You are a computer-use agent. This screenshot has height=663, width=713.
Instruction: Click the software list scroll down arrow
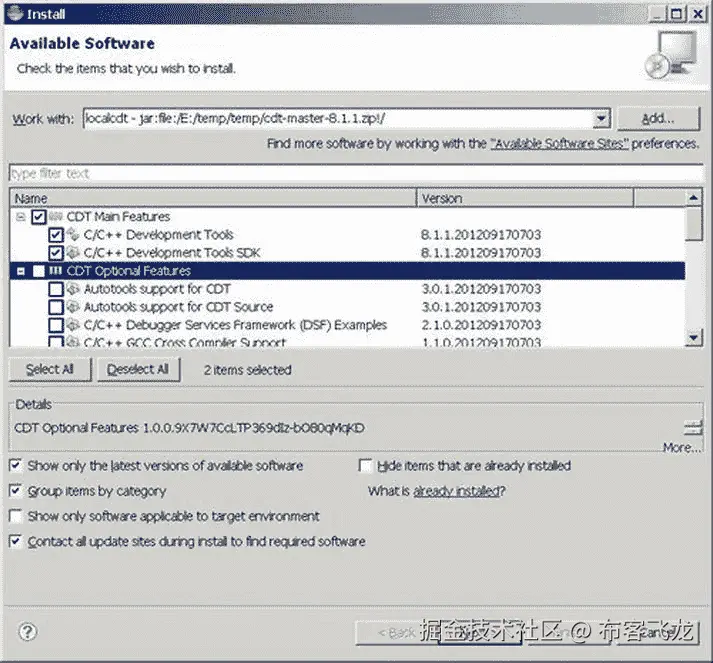[693, 338]
